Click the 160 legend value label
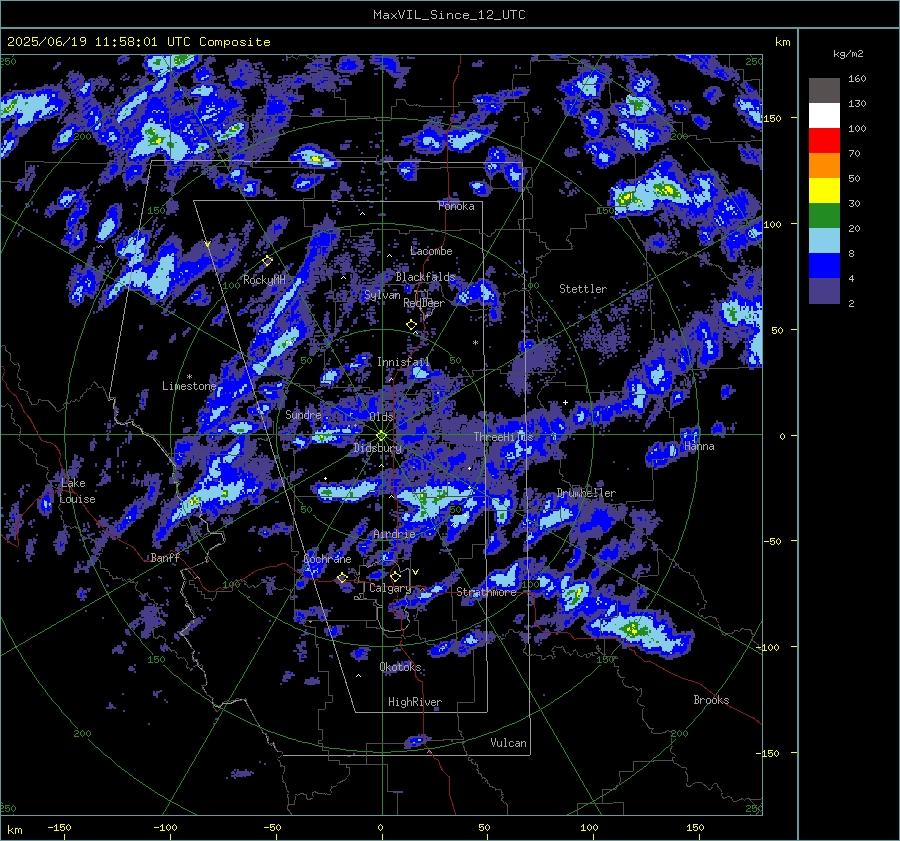The height and width of the screenshot is (841, 900). click(x=857, y=79)
